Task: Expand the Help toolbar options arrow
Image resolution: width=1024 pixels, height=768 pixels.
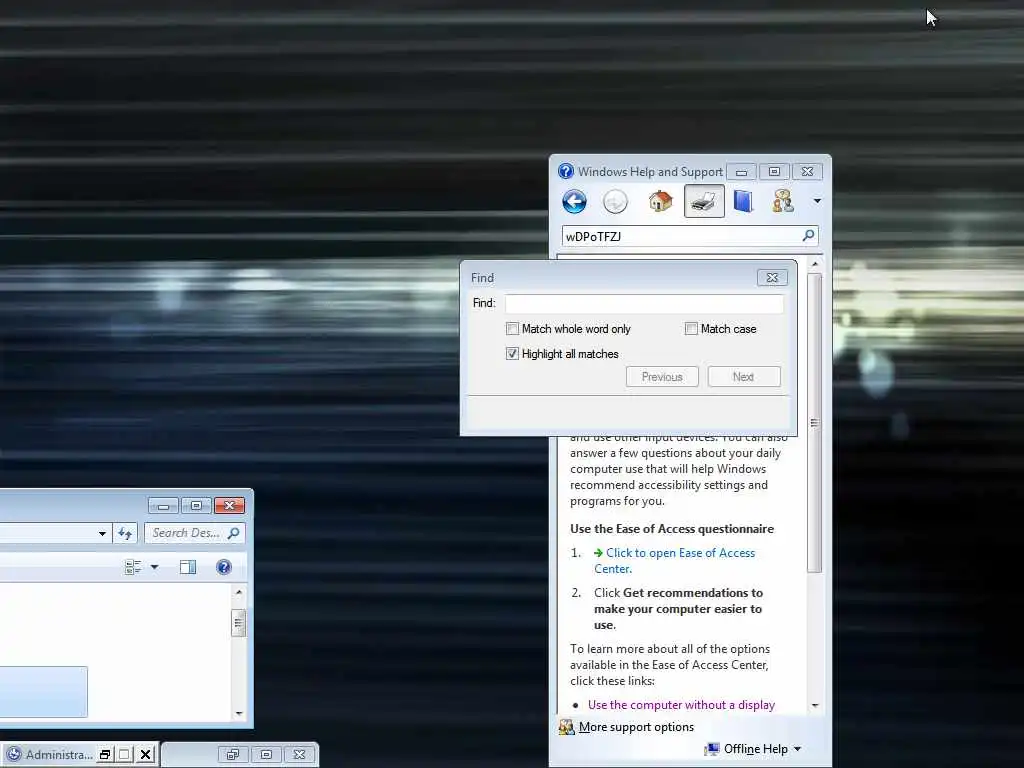Action: [817, 201]
